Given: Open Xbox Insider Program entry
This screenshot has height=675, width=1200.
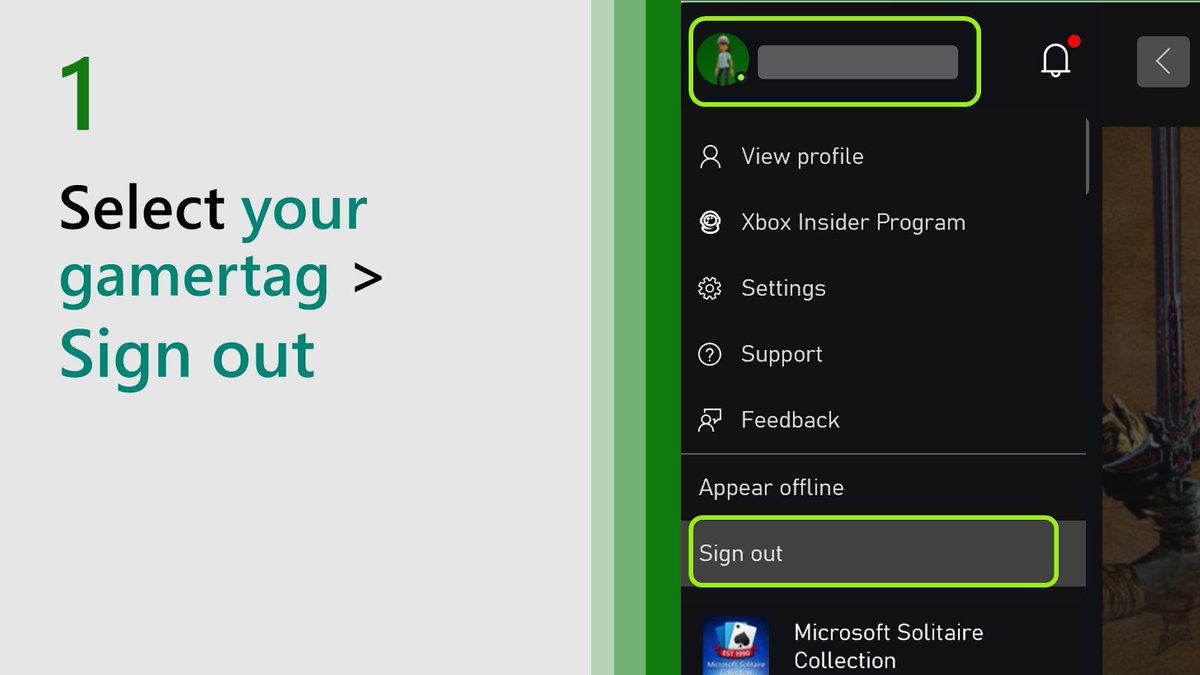Looking at the screenshot, I should 883,222.
